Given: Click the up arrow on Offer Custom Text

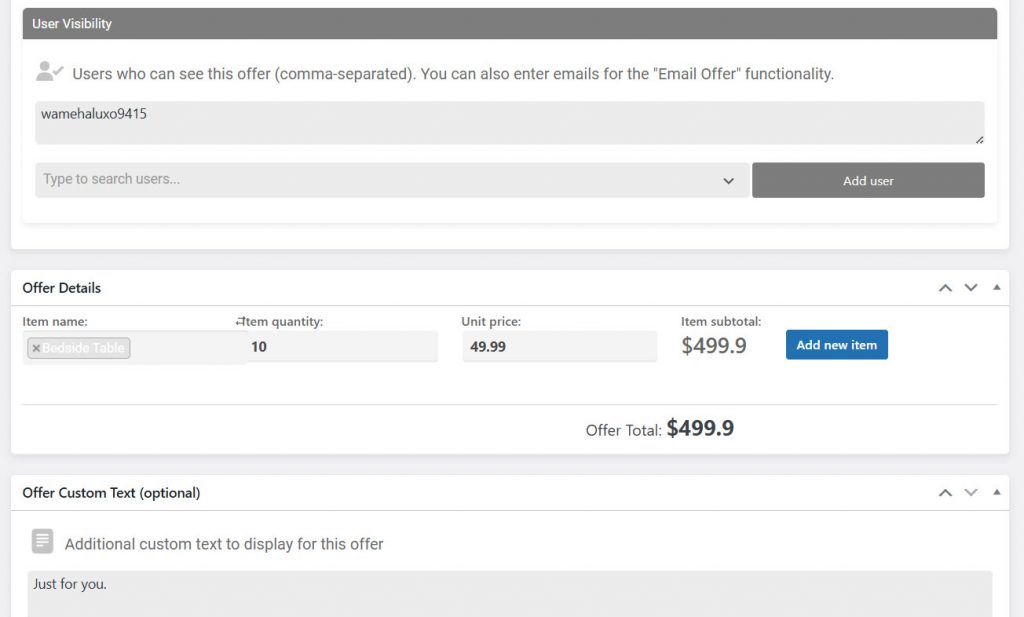Looking at the screenshot, I should click(x=944, y=492).
